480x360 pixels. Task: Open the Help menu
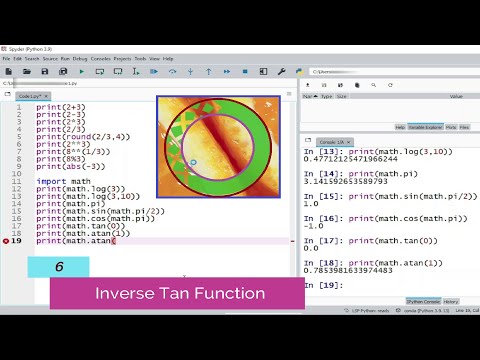tap(168, 59)
